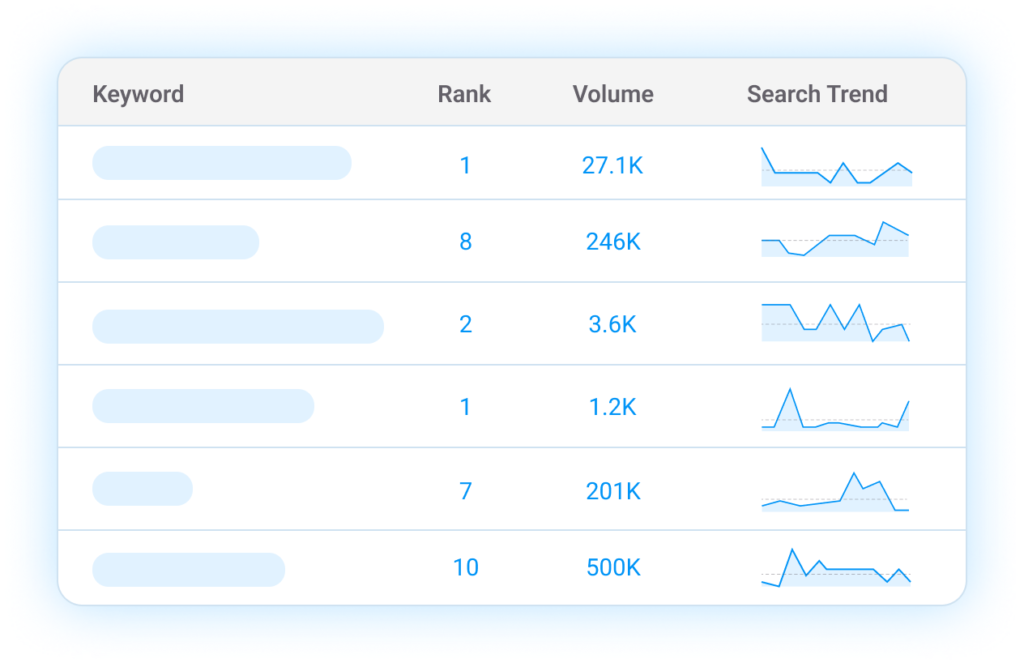Open the trend sparkline for the 500K row
Viewport: 1024px width, 663px height.
pos(836,568)
